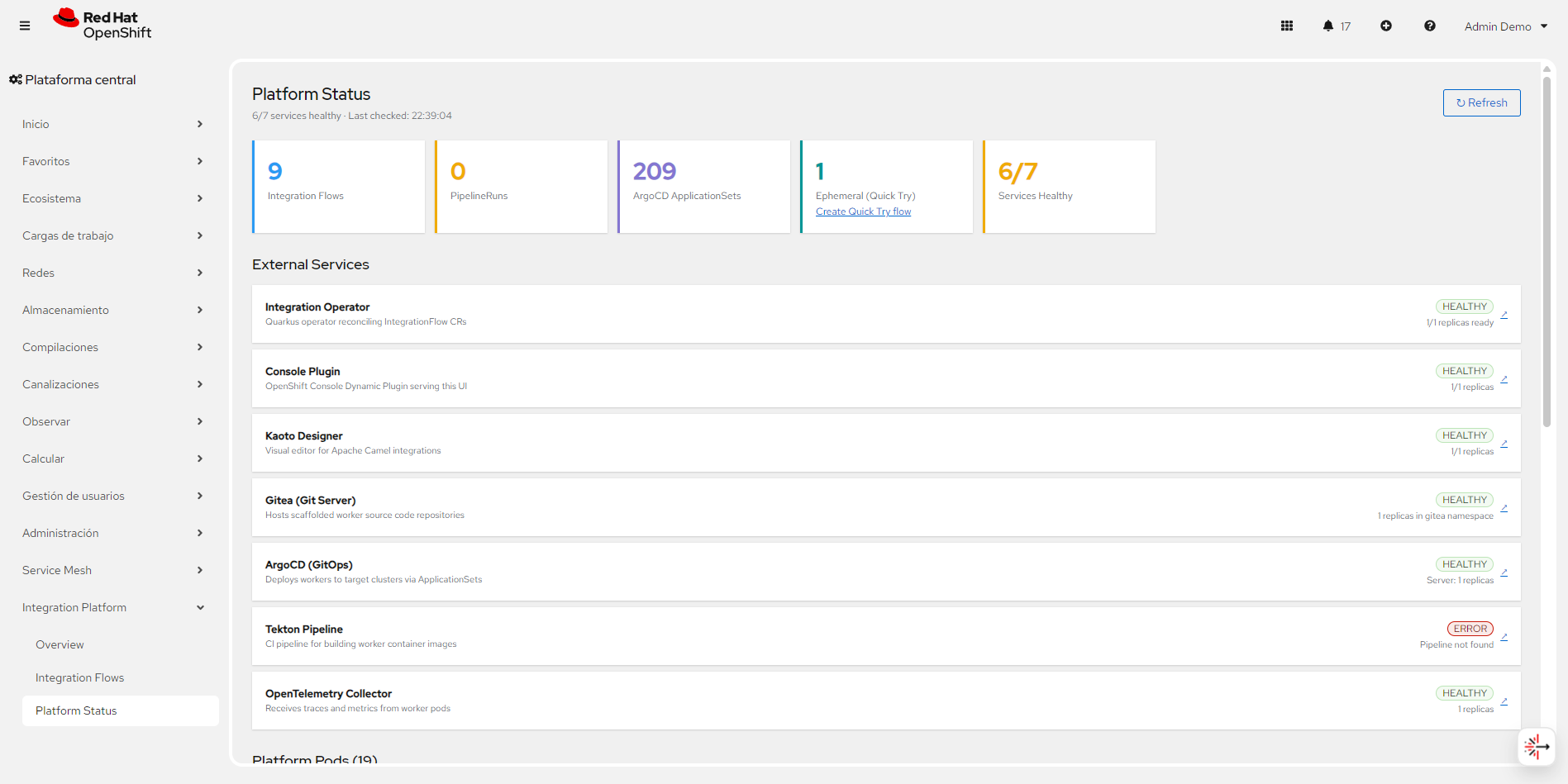Click the ERROR badge on Tekton Pipeline
Image resolution: width=1568 pixels, height=784 pixels.
click(x=1470, y=629)
